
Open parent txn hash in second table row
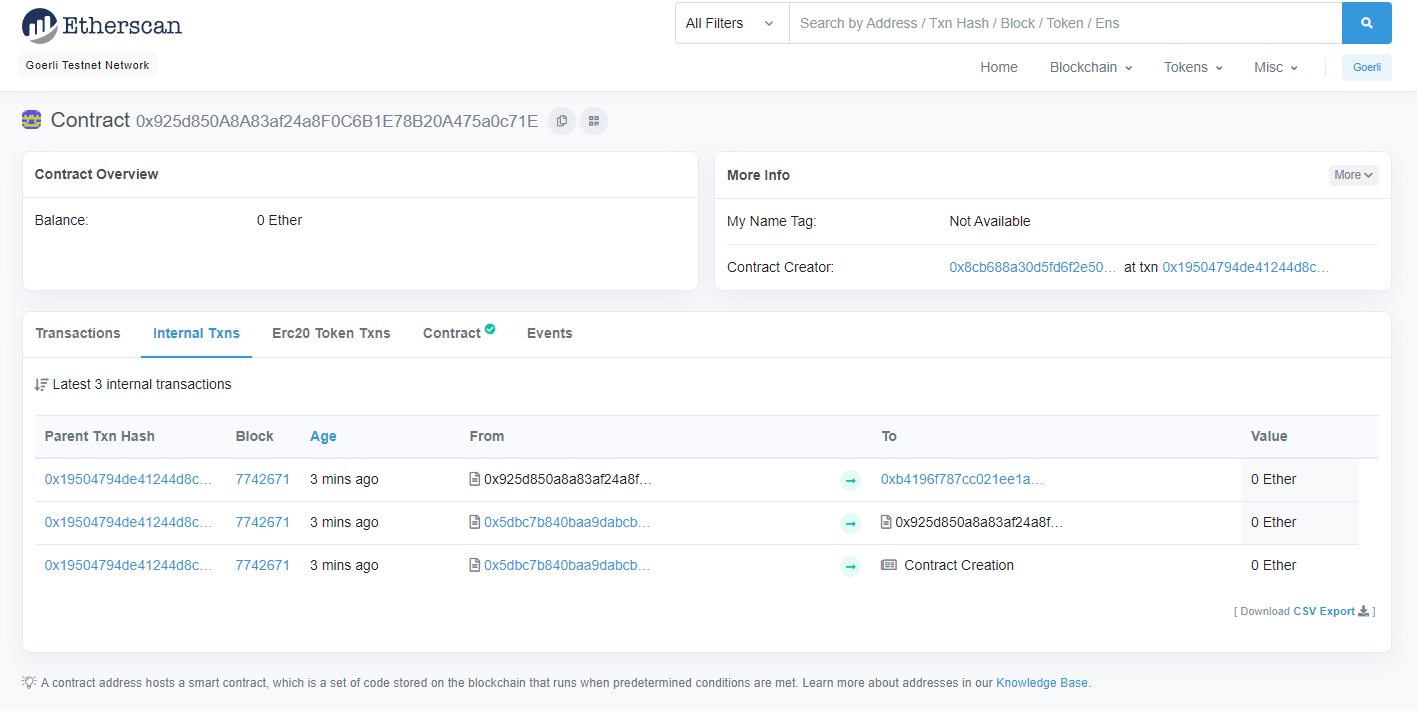click(129, 522)
